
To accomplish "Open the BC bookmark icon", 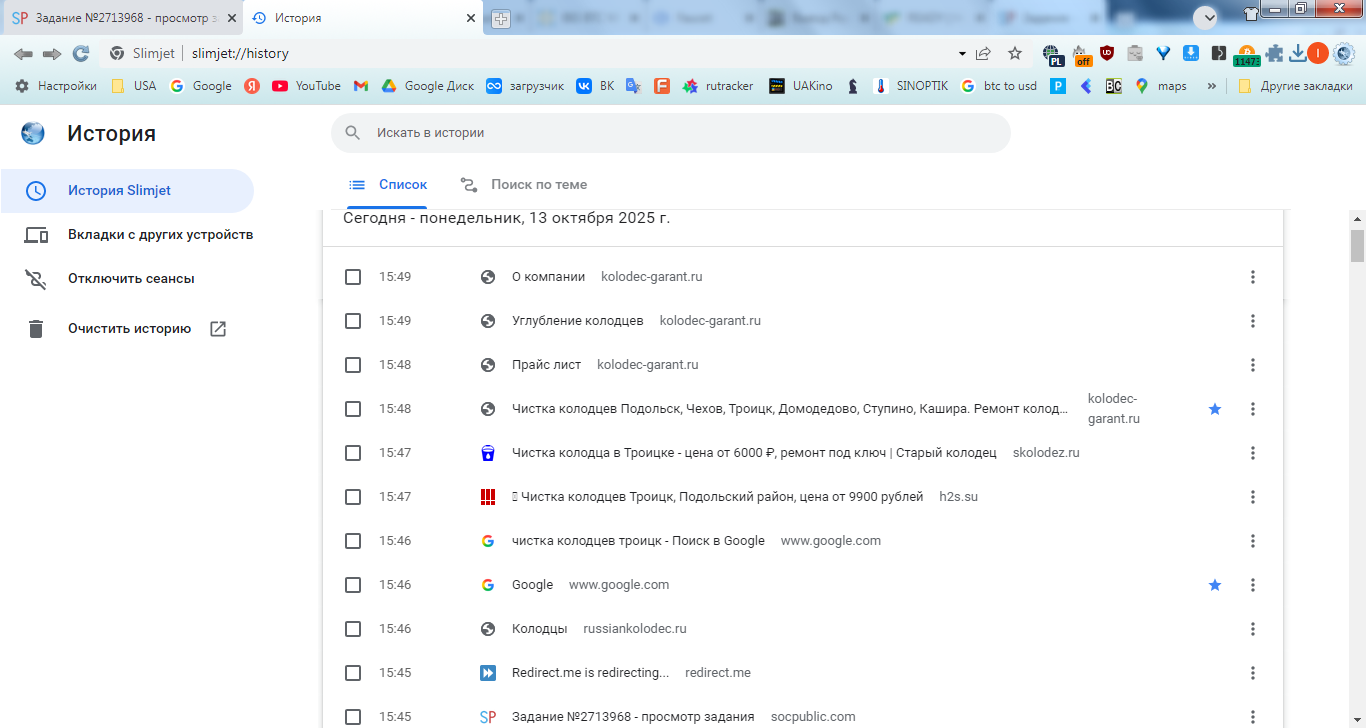I will tap(1113, 86).
